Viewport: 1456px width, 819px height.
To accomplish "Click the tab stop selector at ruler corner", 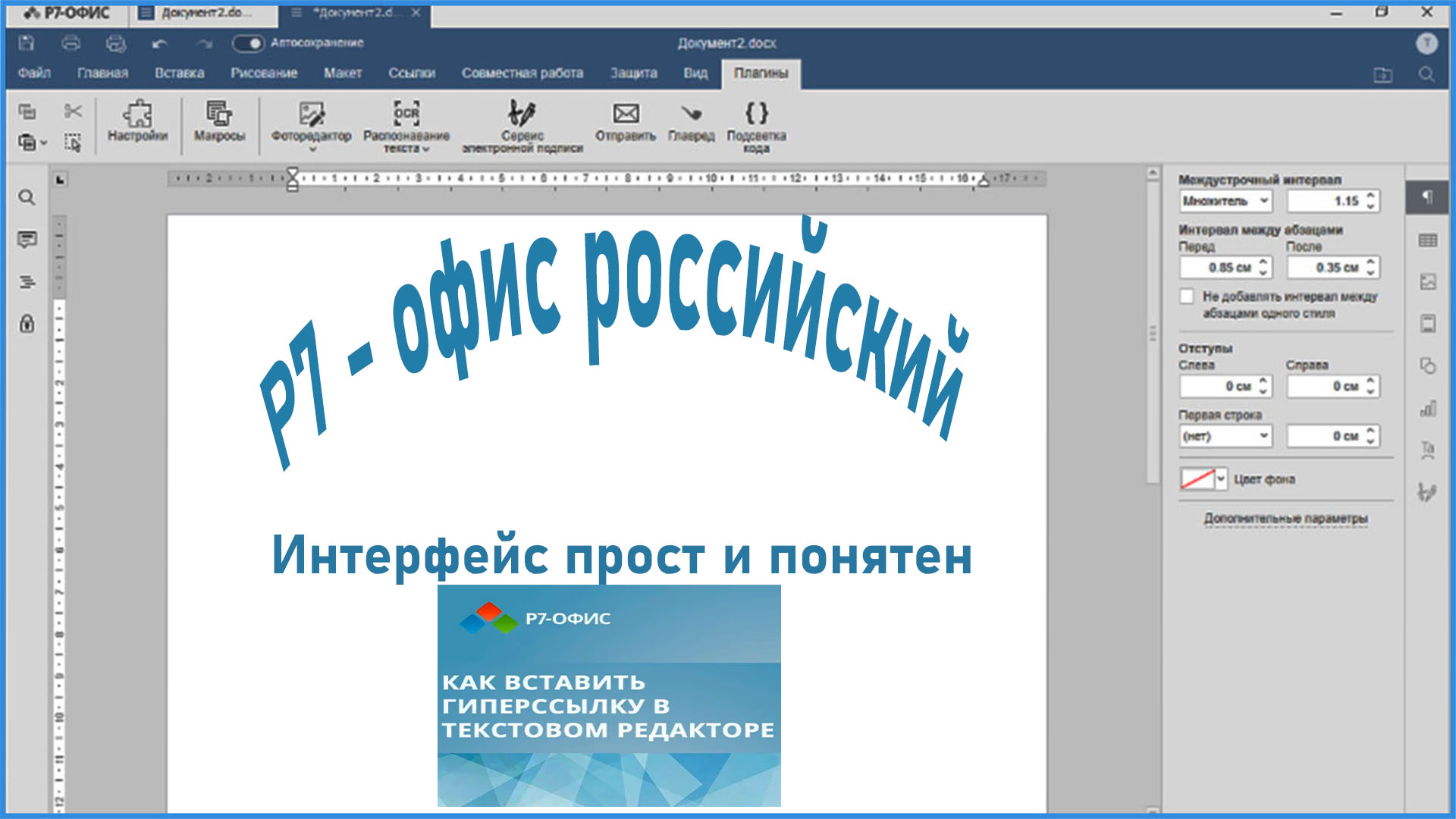I will pyautogui.click(x=61, y=180).
